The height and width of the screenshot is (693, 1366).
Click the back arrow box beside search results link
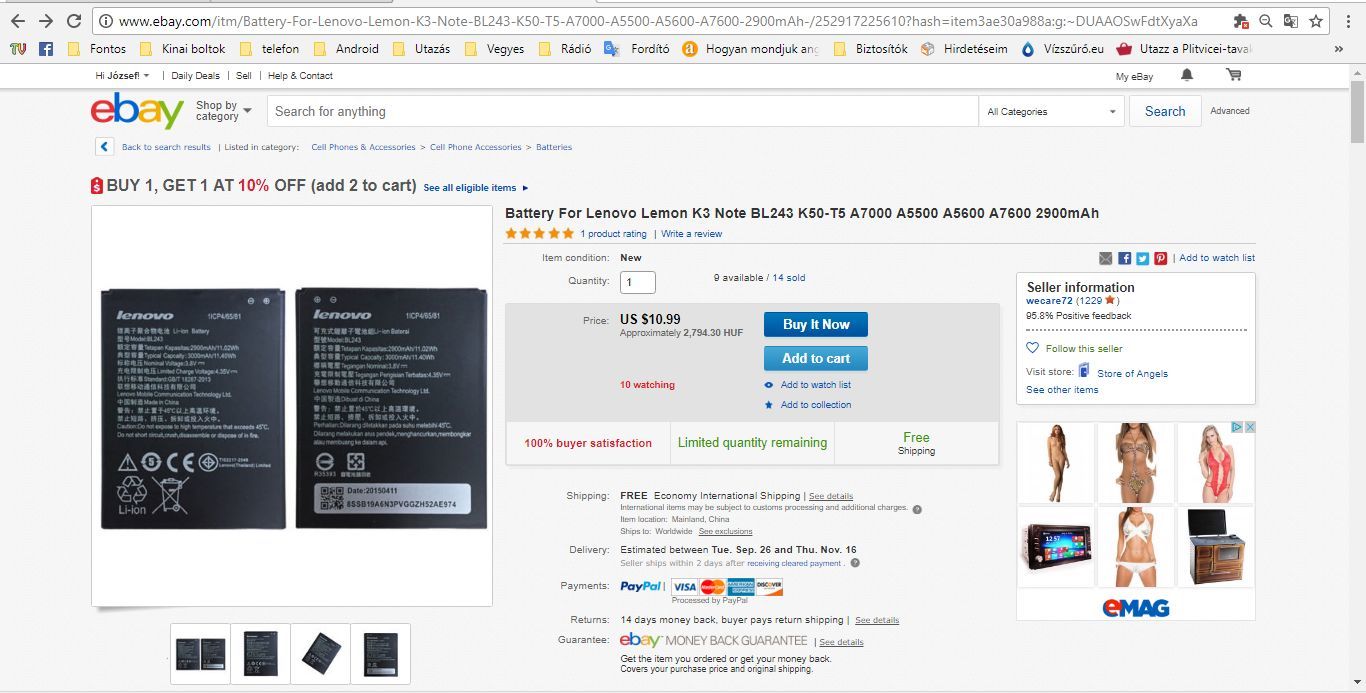pos(105,147)
